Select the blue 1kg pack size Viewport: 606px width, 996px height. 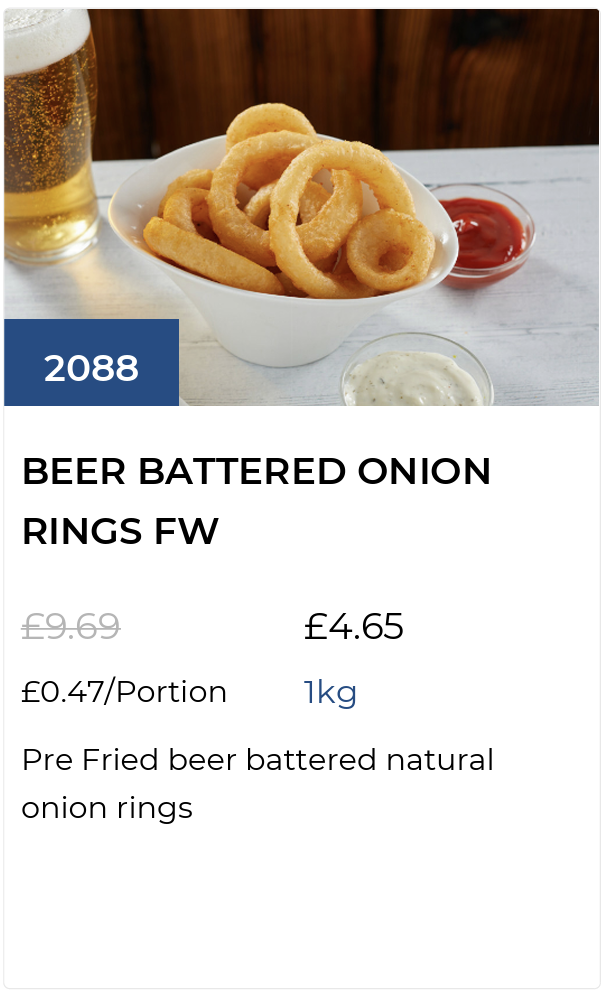pos(331,692)
